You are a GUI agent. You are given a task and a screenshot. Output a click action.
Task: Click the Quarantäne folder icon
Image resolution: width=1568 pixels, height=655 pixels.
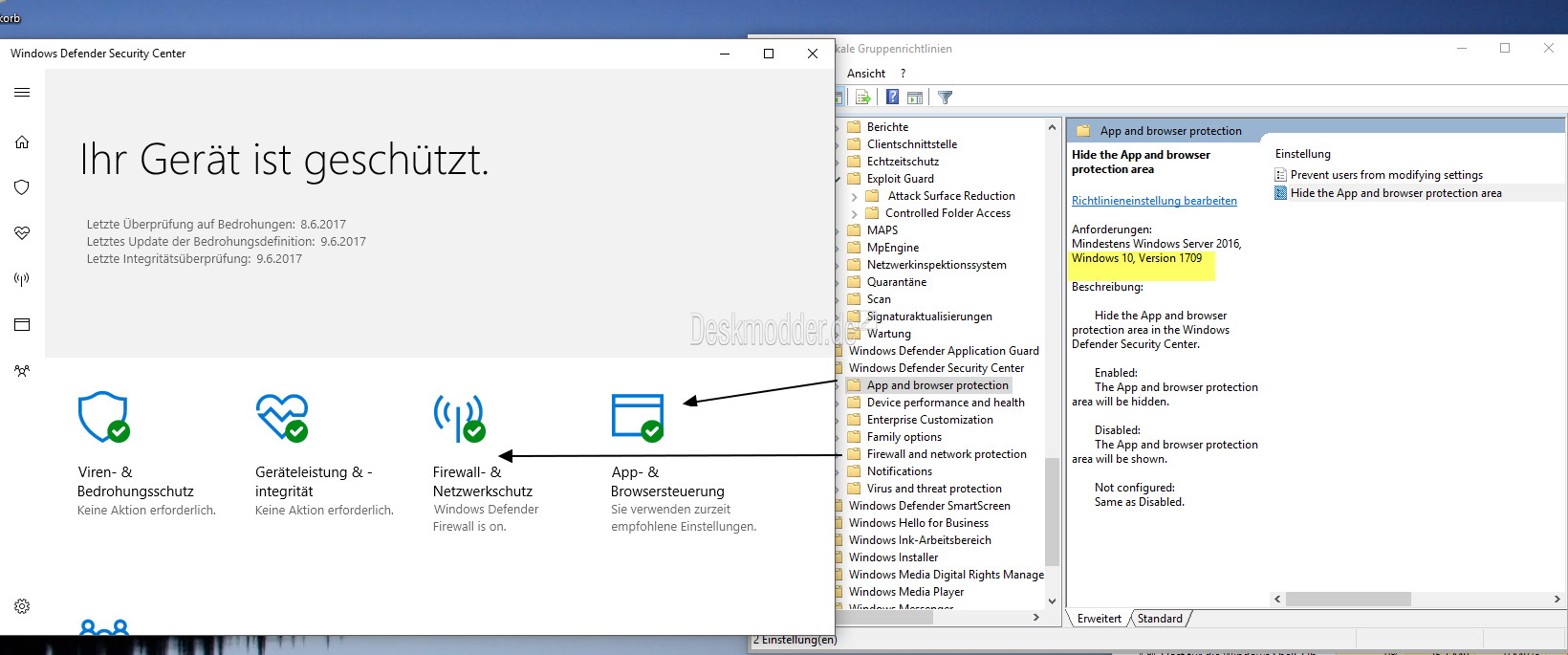(855, 282)
